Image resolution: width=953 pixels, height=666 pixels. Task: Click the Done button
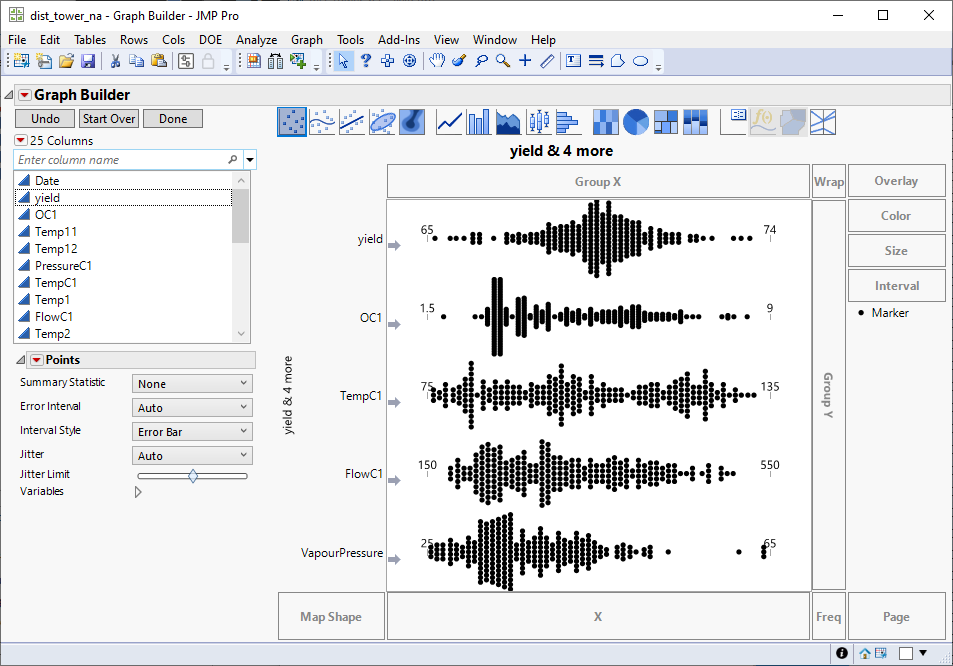[172, 118]
